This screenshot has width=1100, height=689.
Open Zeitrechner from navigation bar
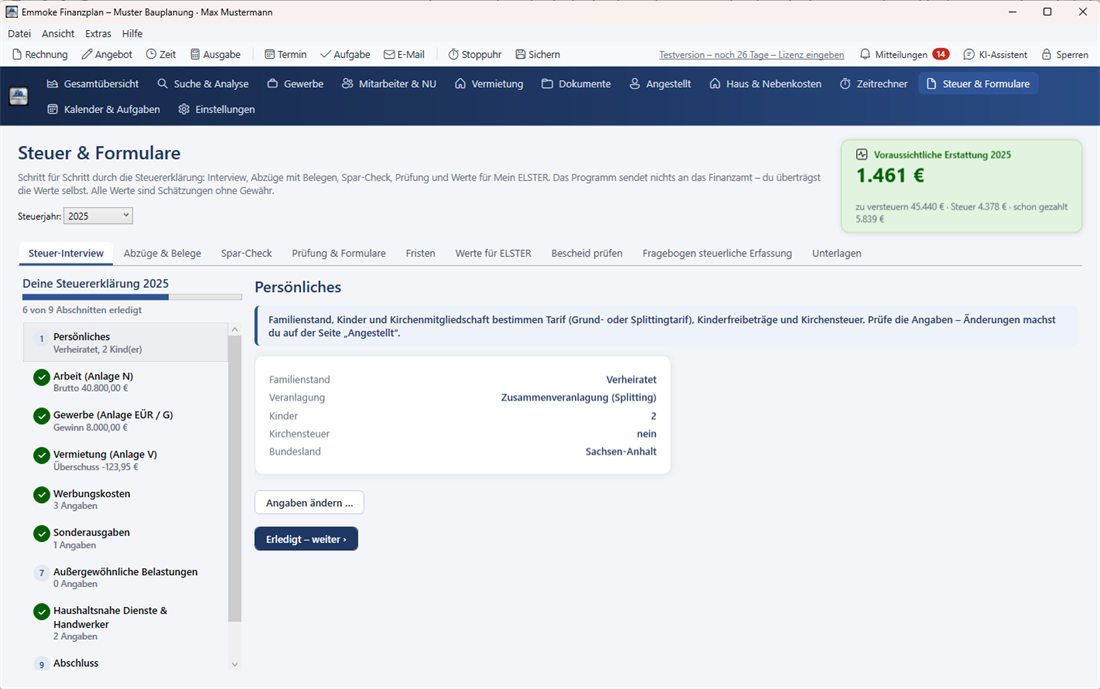tap(873, 83)
